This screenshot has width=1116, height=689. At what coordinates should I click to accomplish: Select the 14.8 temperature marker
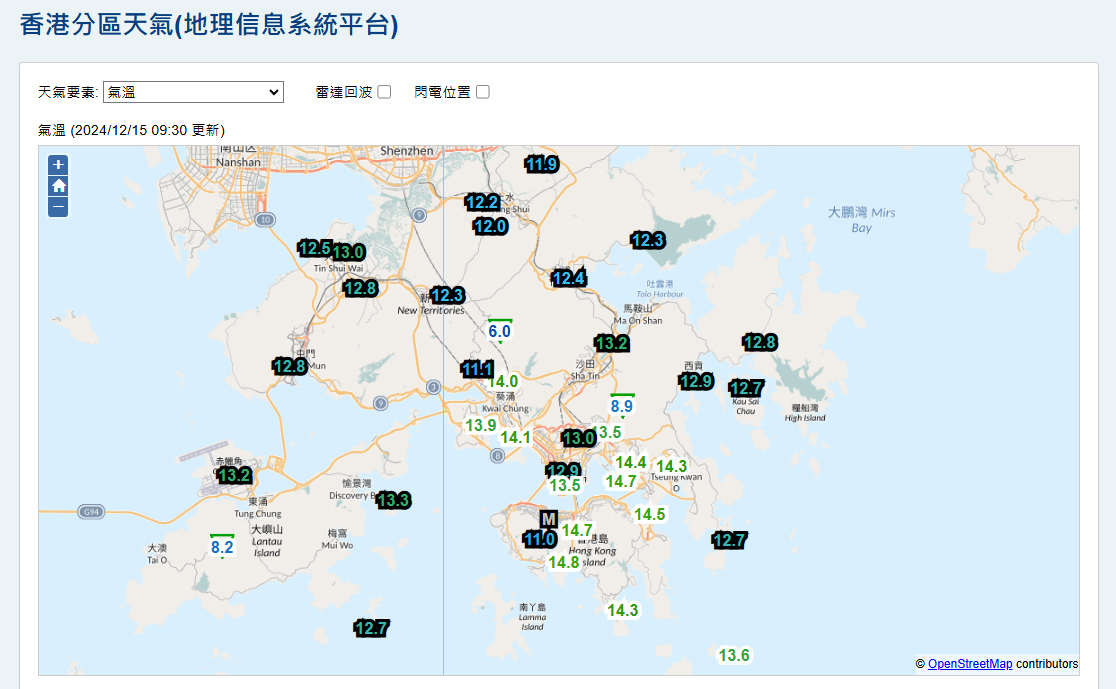[563, 562]
